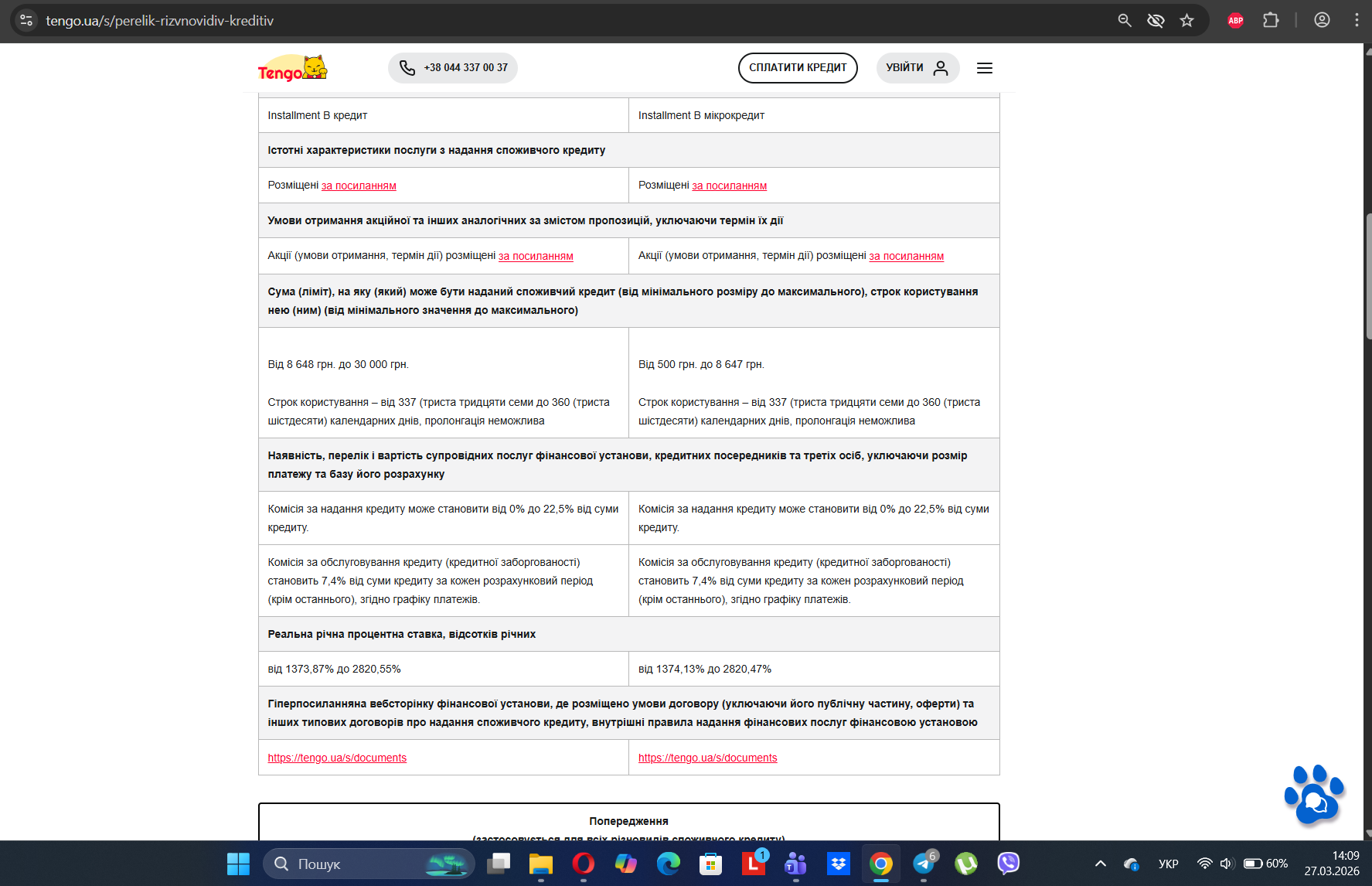Open Wi-Fi network settings in tray
The width and height of the screenshot is (1372, 886).
(x=1204, y=864)
